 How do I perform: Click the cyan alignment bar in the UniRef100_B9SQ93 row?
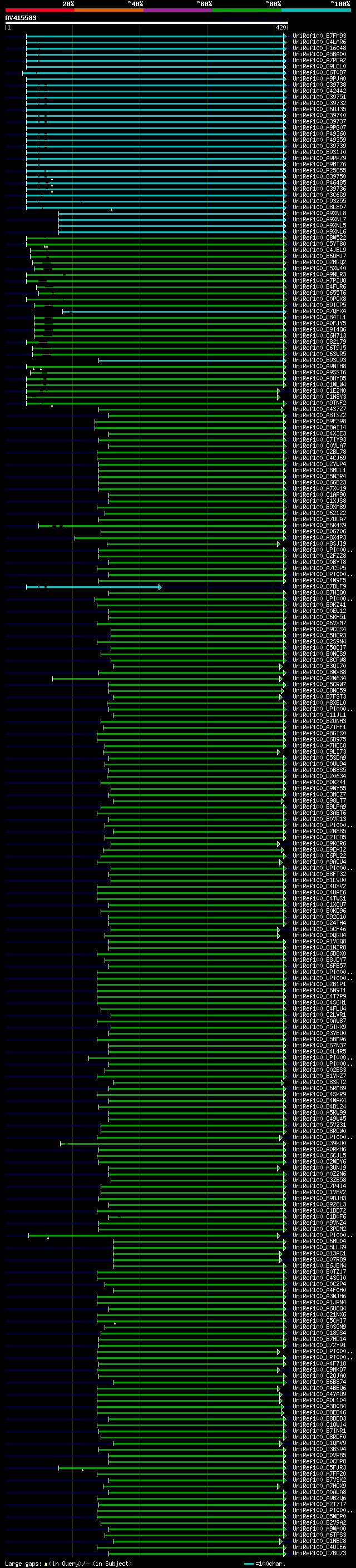point(192,360)
